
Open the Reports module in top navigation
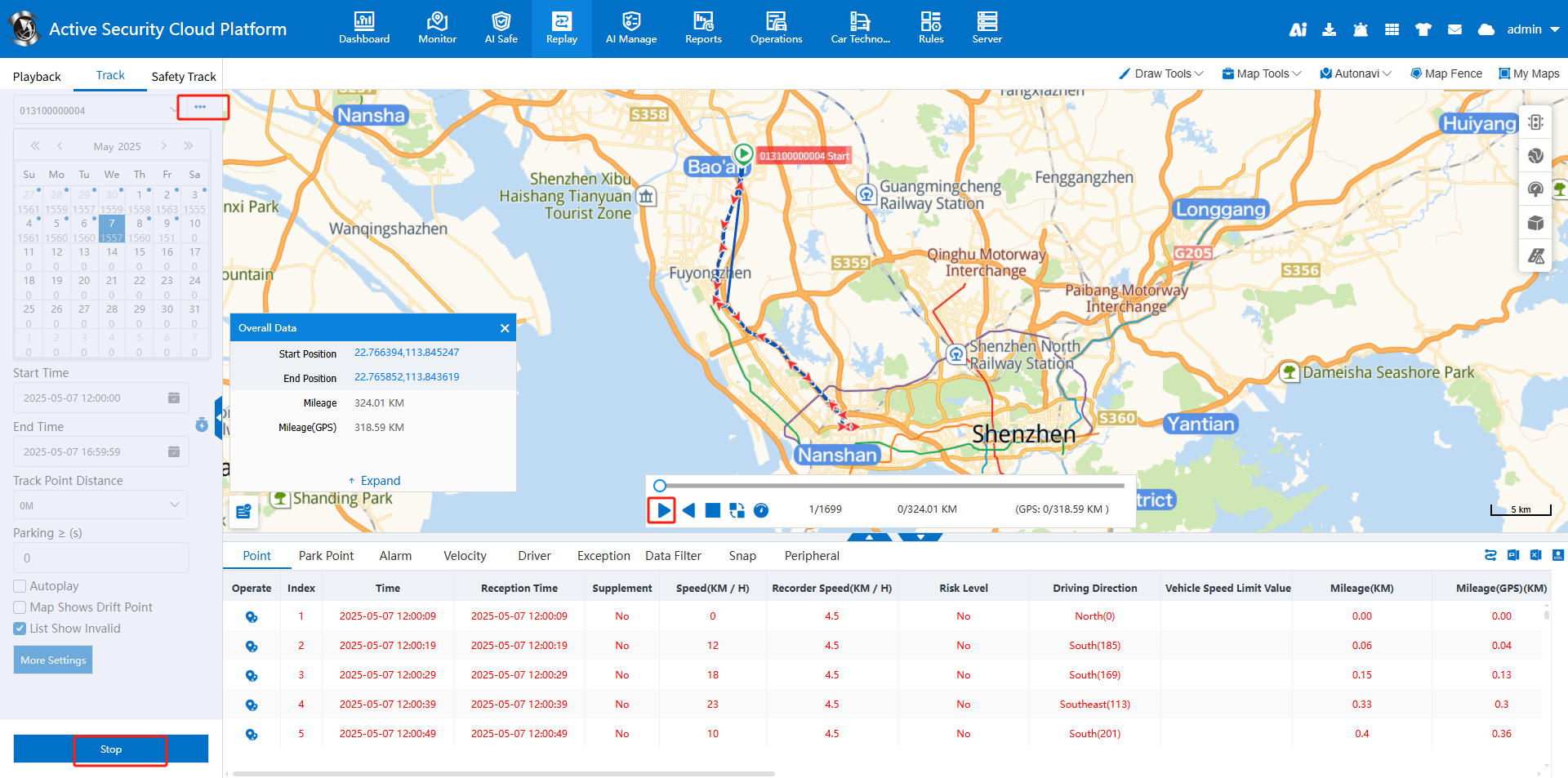tap(703, 28)
